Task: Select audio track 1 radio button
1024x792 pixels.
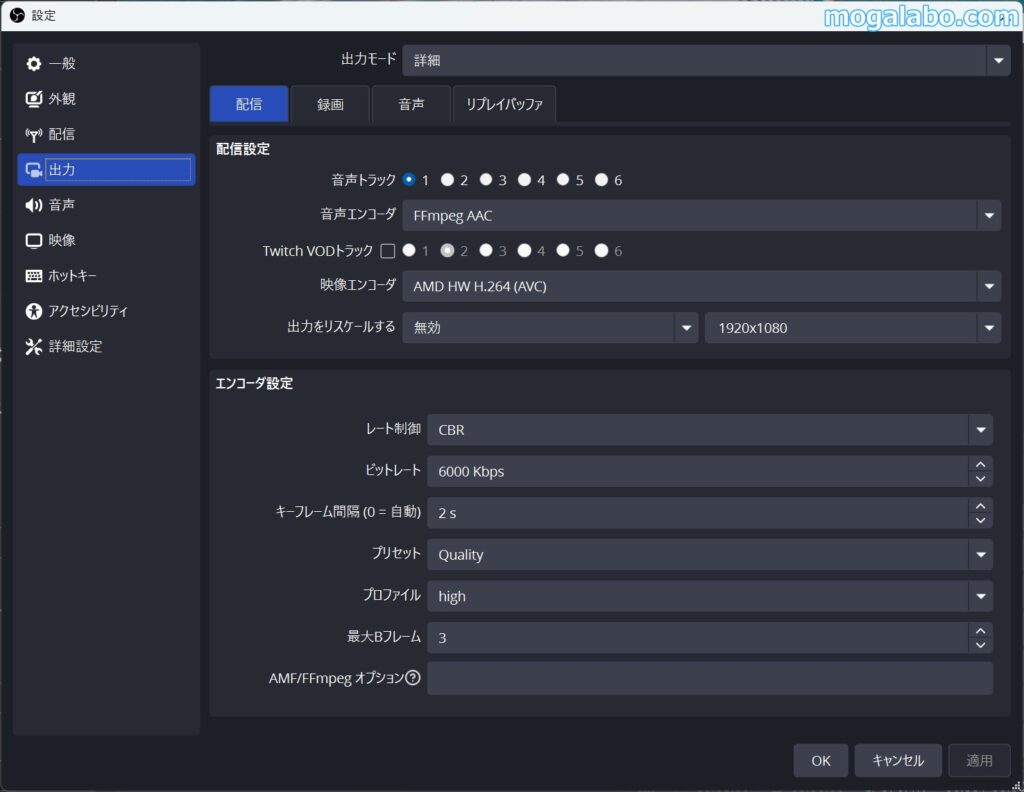Action: 409,180
